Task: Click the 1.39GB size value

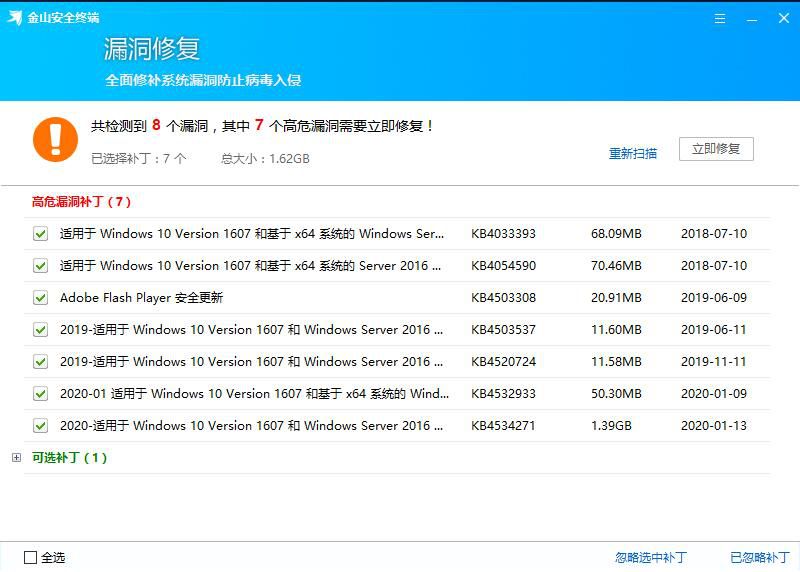Action: click(x=611, y=426)
